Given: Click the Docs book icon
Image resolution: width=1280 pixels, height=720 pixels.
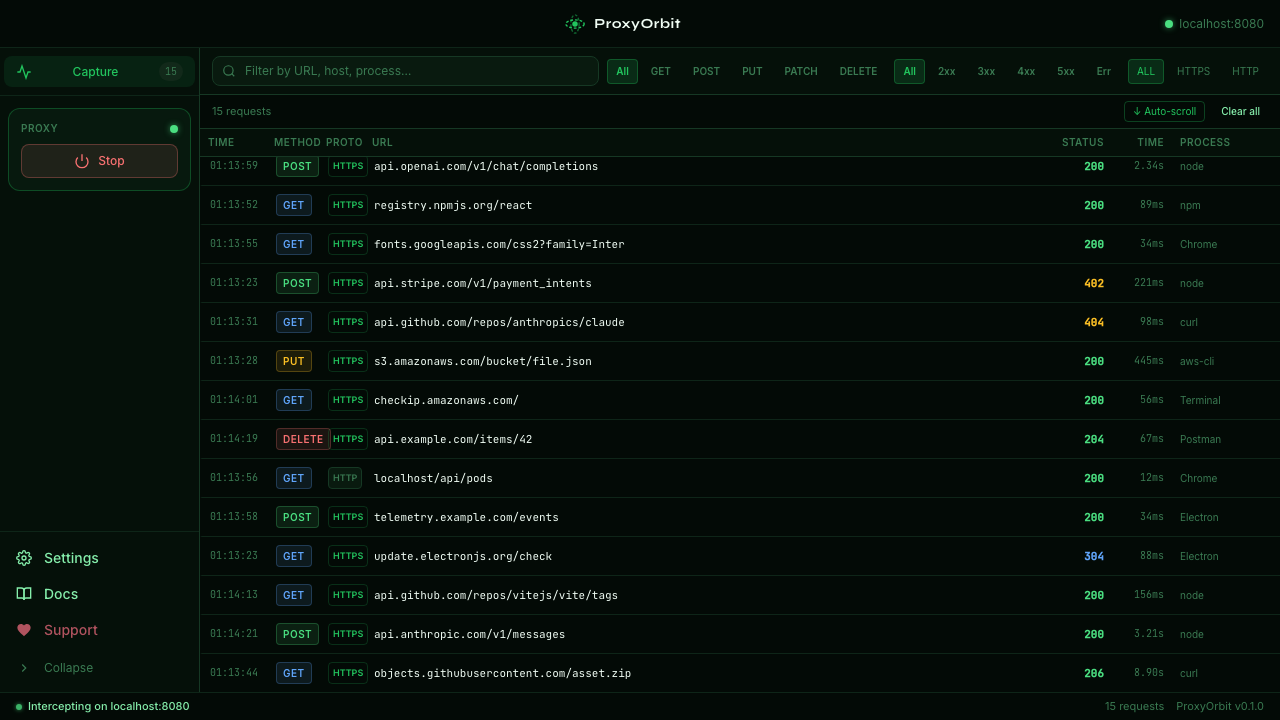Looking at the screenshot, I should pyautogui.click(x=24, y=594).
